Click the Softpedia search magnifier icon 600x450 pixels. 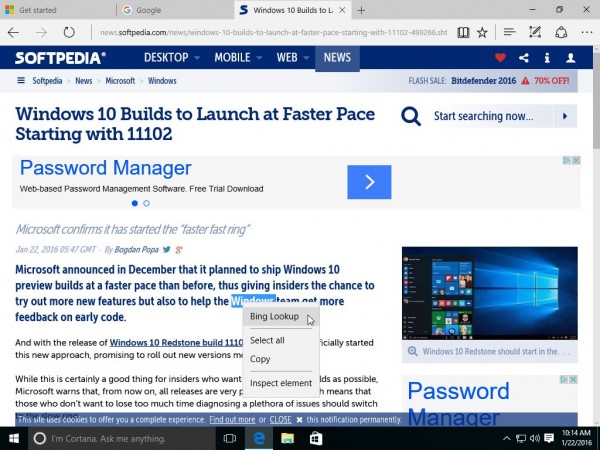coord(411,117)
